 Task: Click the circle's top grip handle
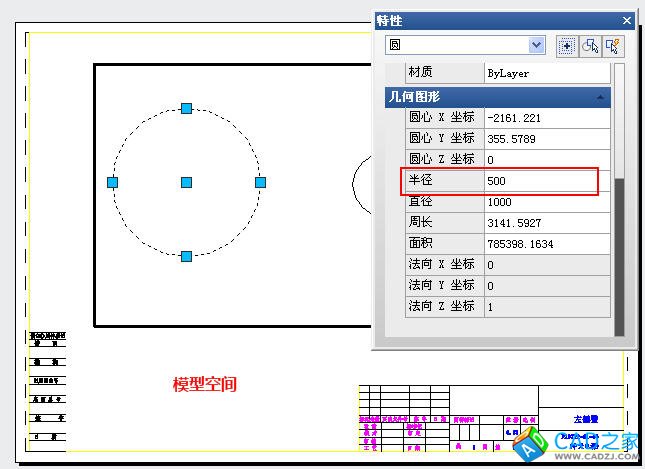186,108
